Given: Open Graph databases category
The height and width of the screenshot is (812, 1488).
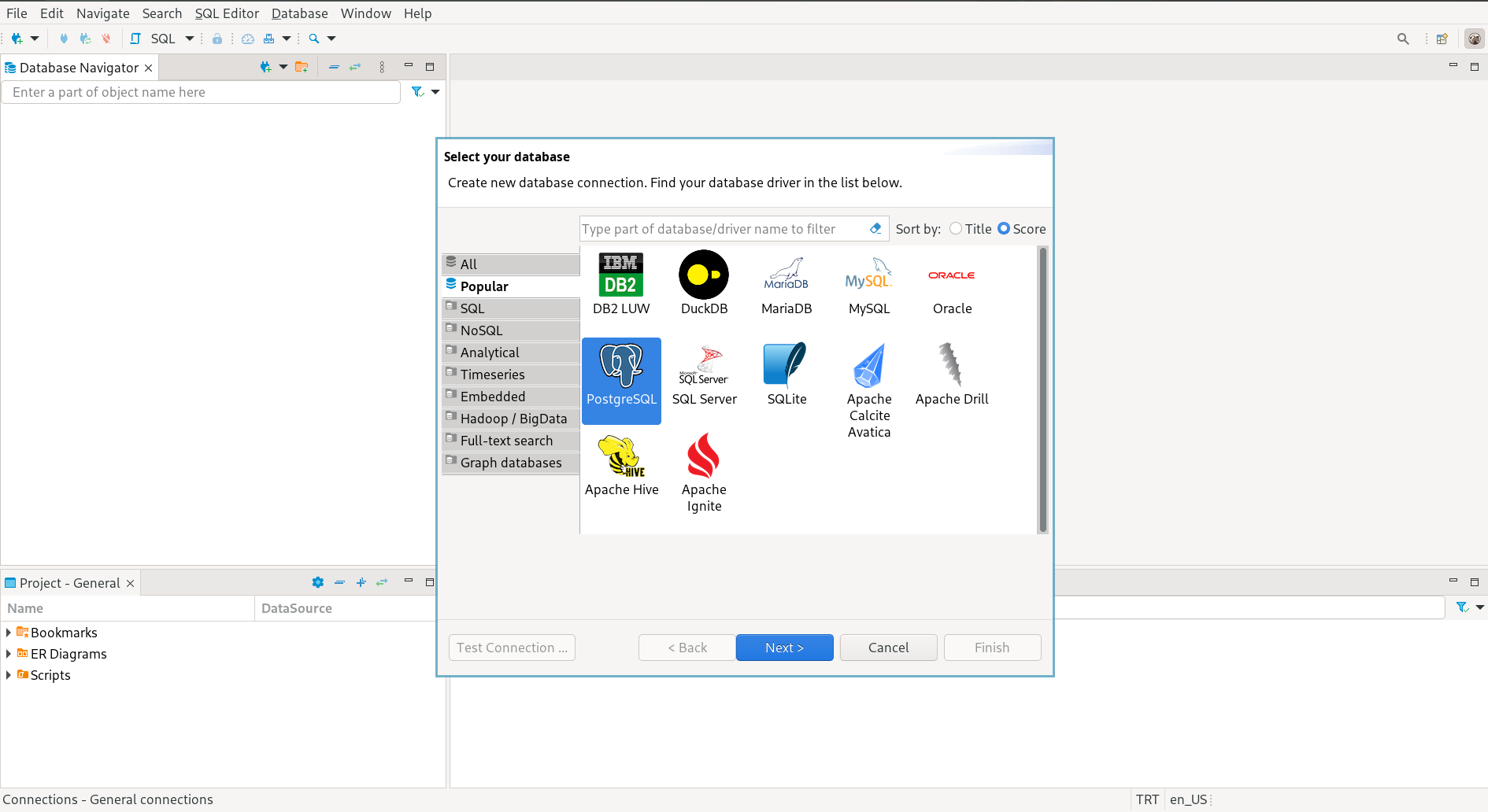Looking at the screenshot, I should click(x=511, y=463).
